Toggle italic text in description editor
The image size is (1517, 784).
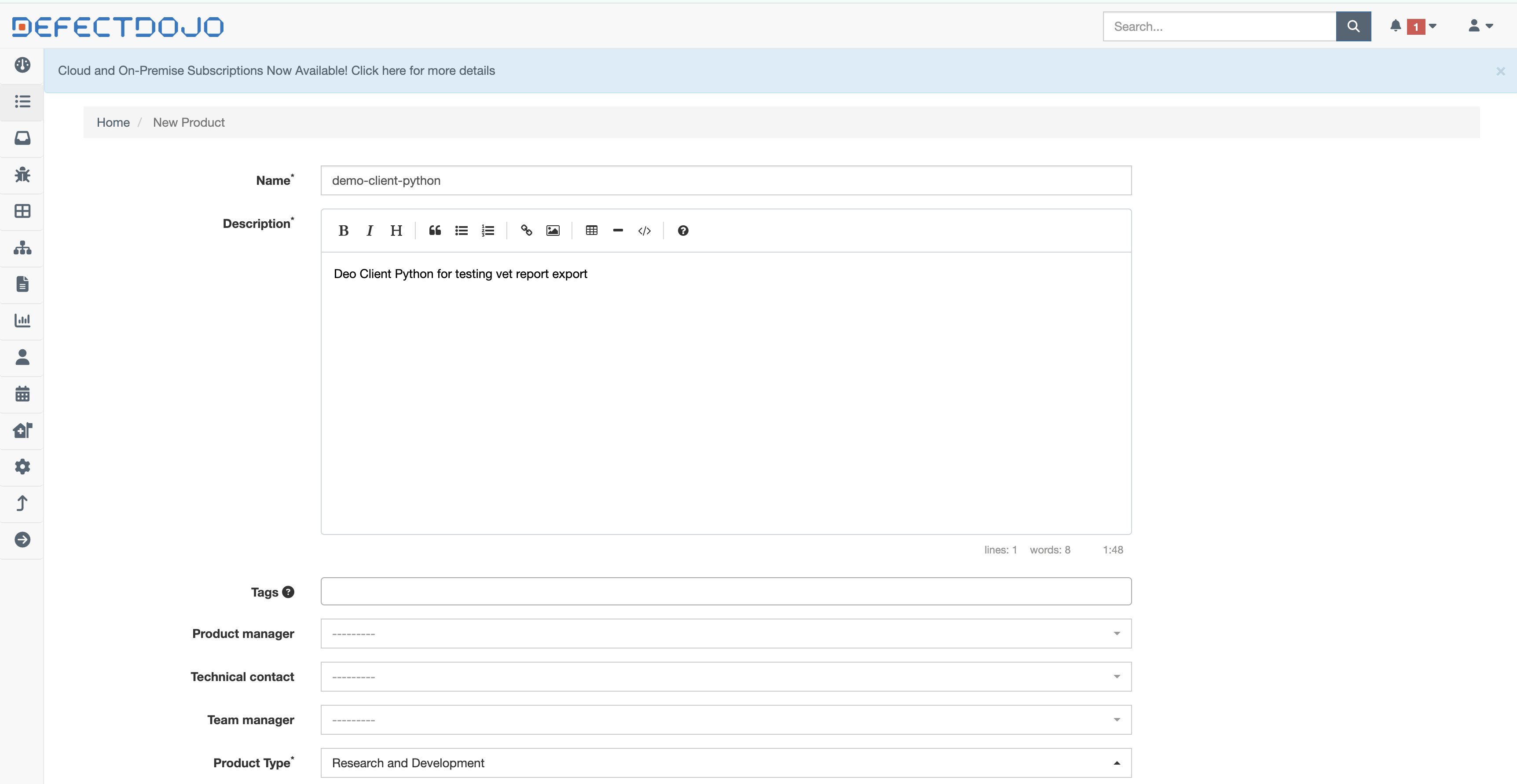[x=370, y=231]
